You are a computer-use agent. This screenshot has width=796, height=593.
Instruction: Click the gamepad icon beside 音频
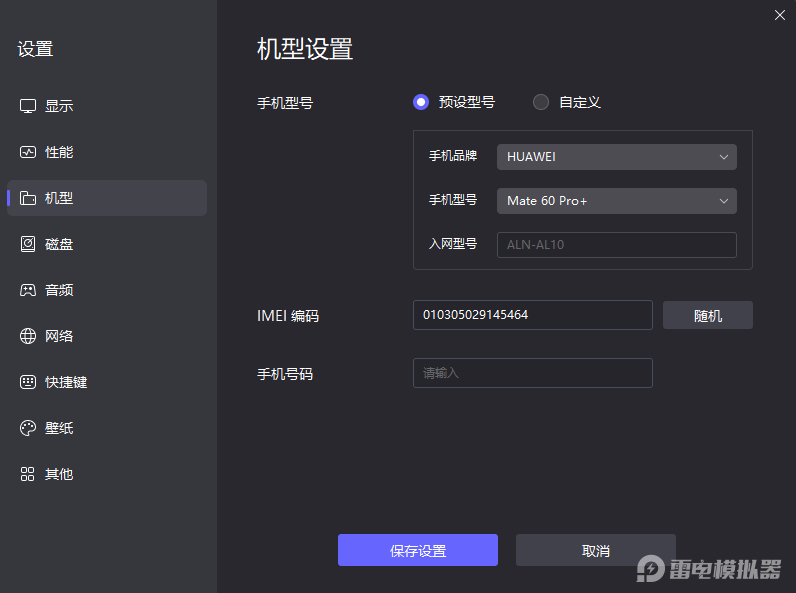coord(28,290)
